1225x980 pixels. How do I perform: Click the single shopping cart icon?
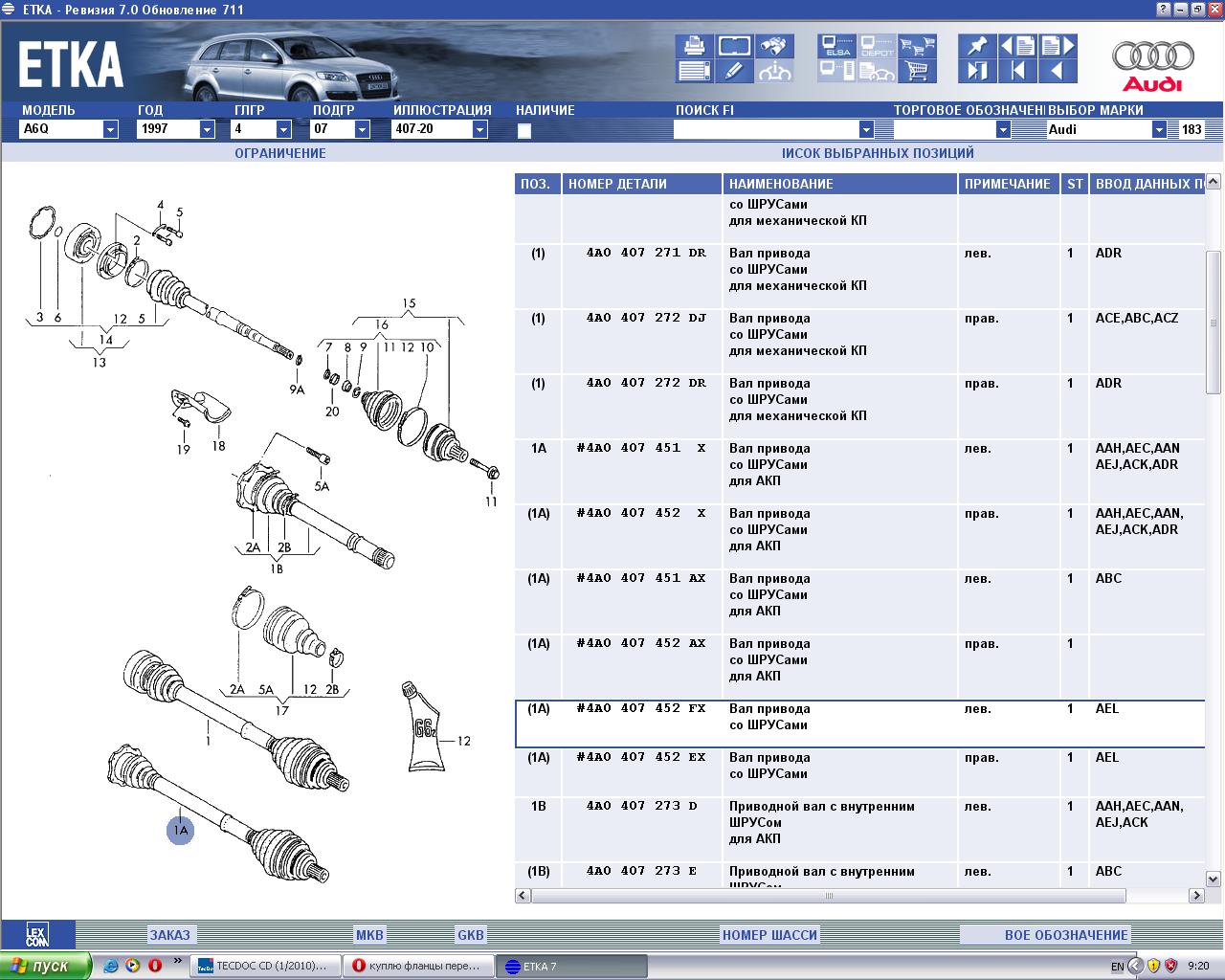tap(917, 71)
